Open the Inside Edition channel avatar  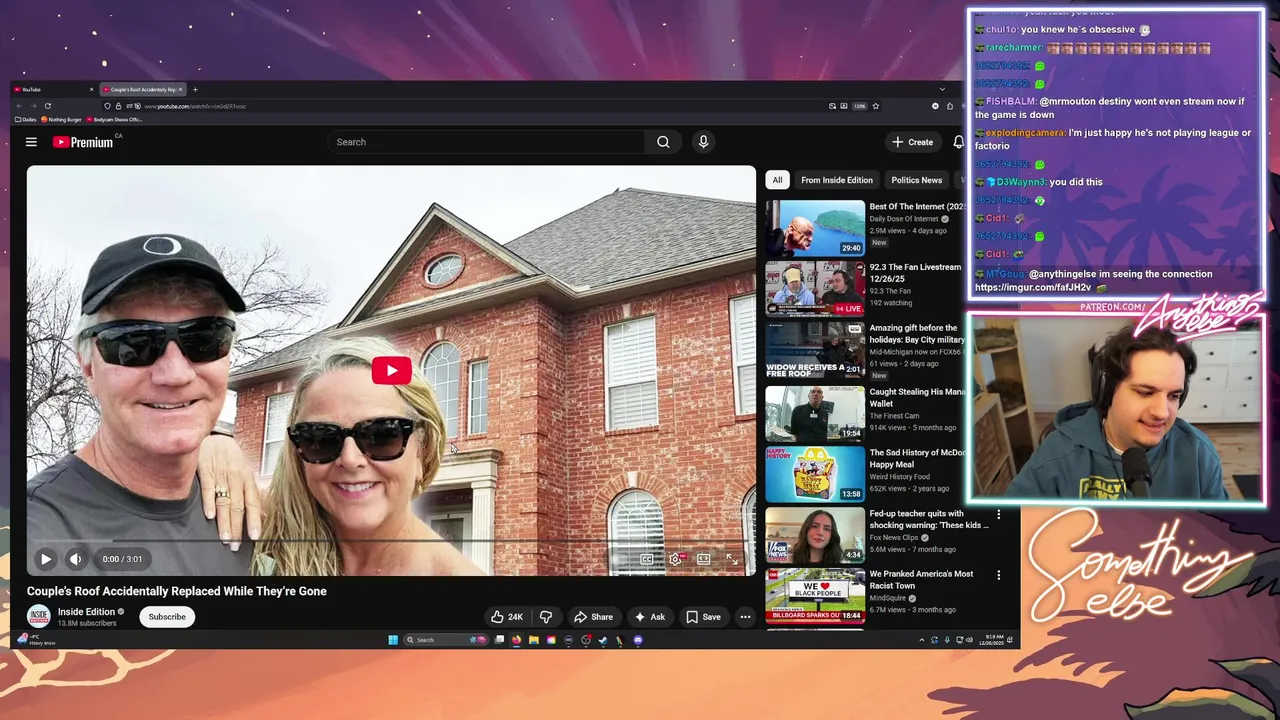click(39, 617)
